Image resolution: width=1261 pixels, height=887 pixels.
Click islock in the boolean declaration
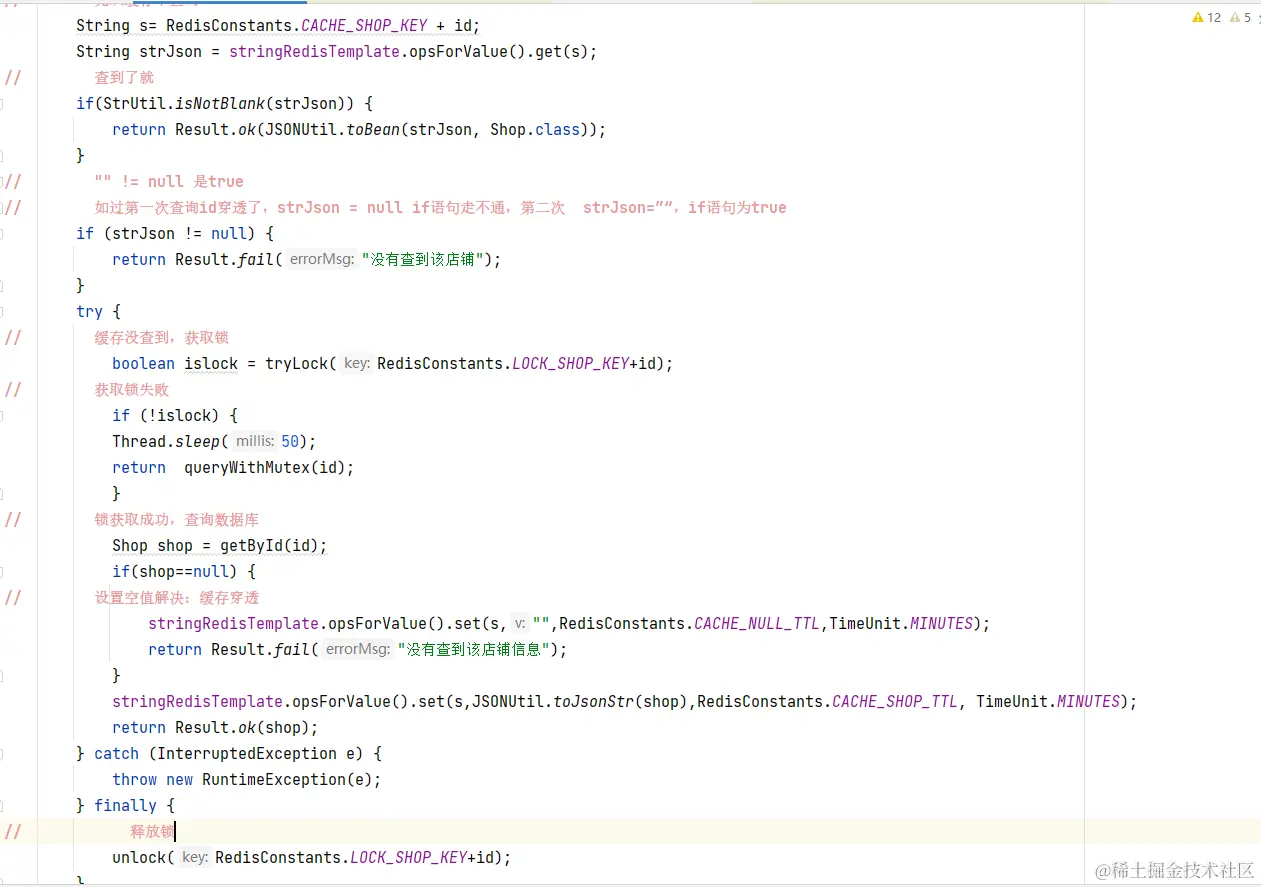point(211,363)
